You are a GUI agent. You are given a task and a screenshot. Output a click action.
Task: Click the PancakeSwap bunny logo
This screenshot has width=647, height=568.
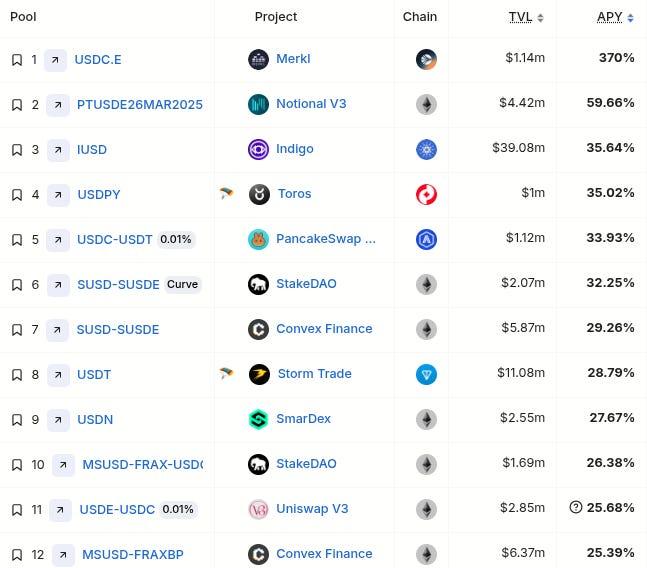pyautogui.click(x=259, y=239)
